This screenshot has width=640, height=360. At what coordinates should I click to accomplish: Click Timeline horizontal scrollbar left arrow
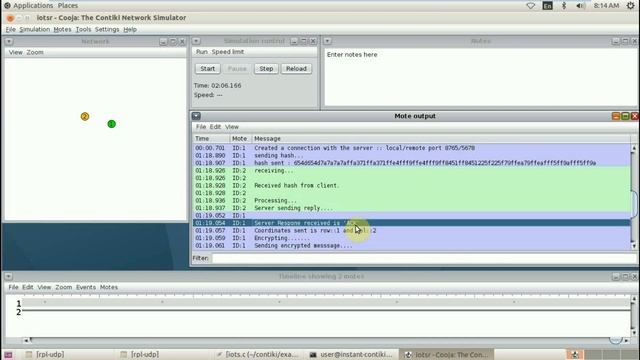pyautogui.click(x=26, y=340)
